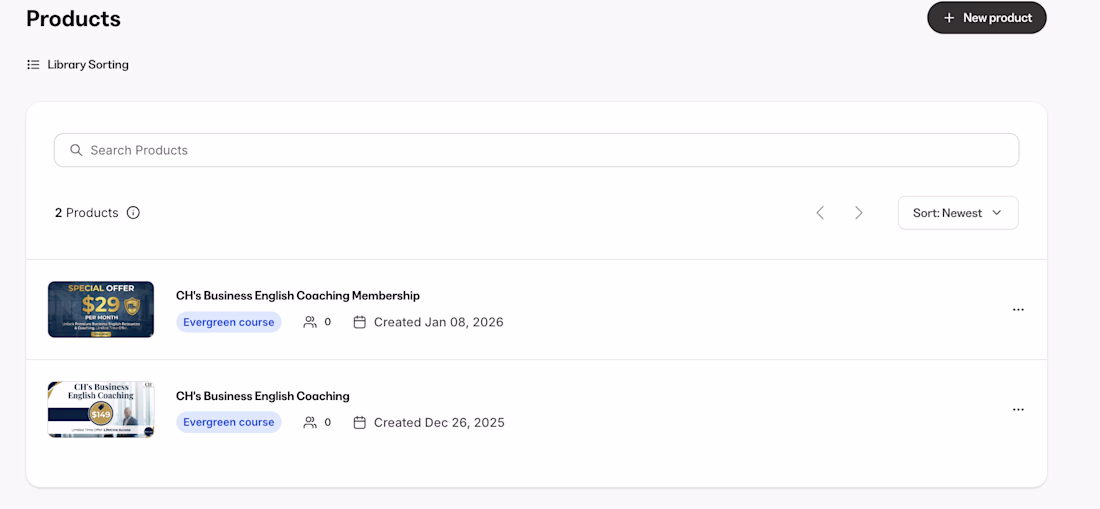Screen dimensions: 1100x509
Task: Expand the Sort: Newest dropdown
Action: (x=957, y=213)
